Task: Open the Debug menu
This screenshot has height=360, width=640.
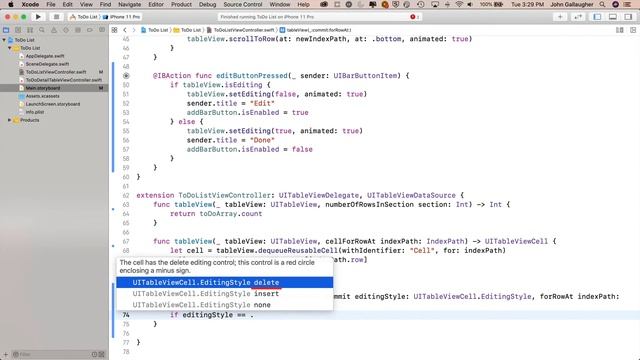Action: click(x=207, y=4)
